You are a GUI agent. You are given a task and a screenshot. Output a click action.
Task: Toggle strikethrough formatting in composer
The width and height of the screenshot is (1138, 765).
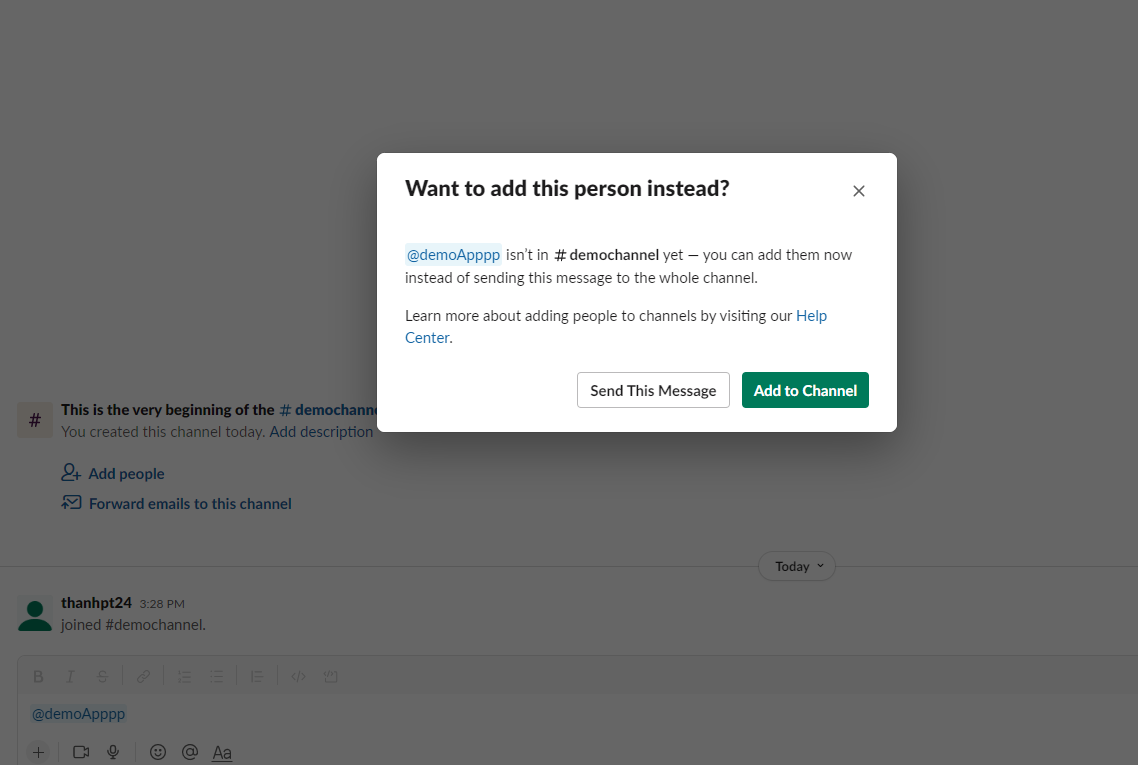[x=102, y=676]
